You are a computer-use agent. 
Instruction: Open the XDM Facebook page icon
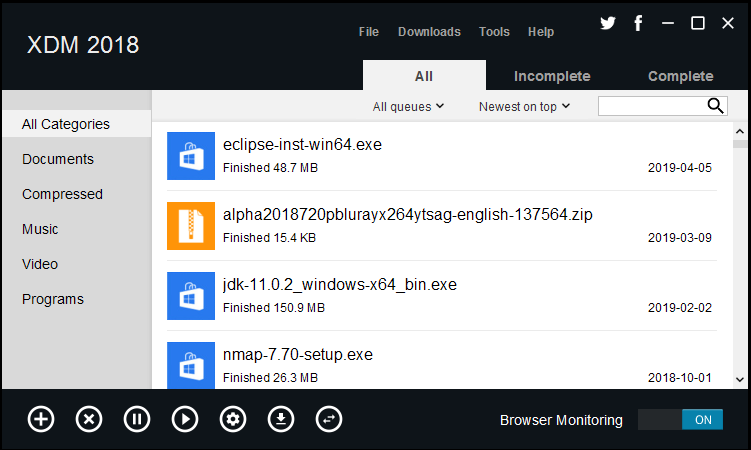point(638,23)
